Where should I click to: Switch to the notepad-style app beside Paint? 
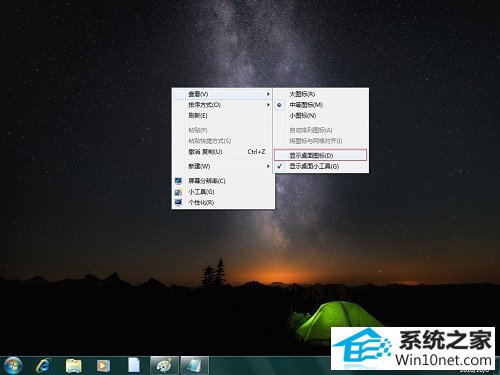(x=195, y=365)
